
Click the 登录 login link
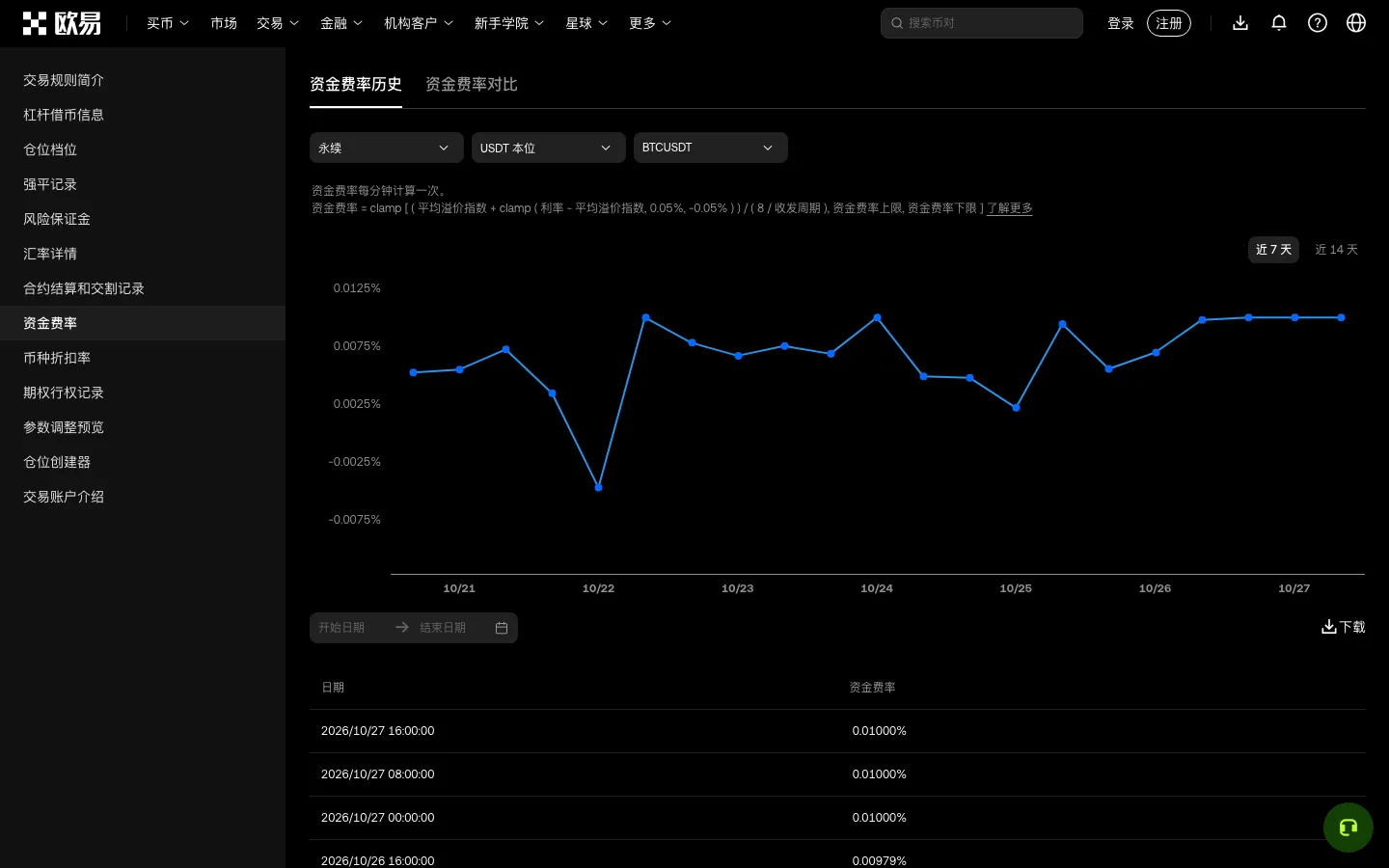[x=1121, y=23]
